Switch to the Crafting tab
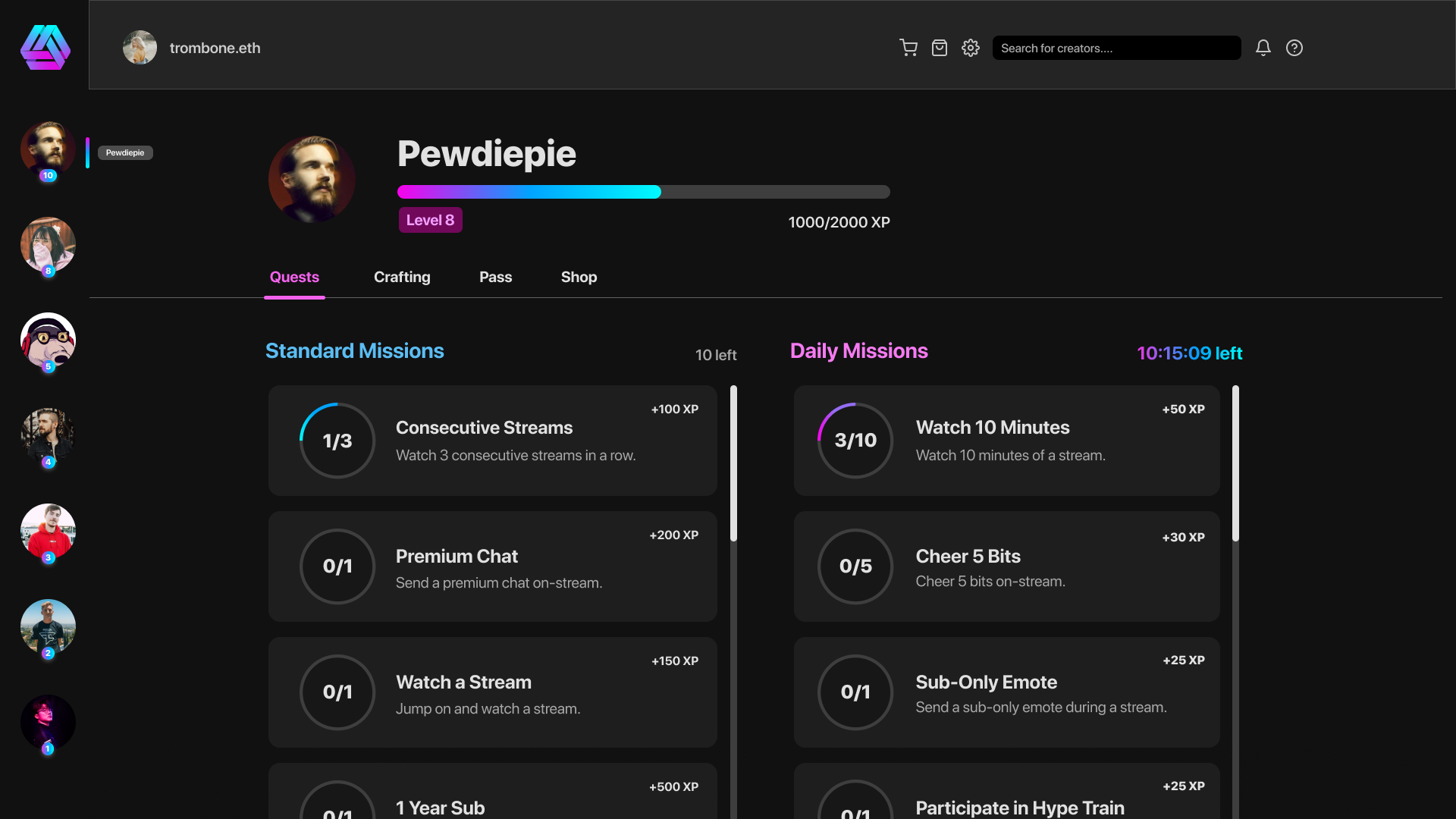The height and width of the screenshot is (819, 1456). tap(402, 277)
